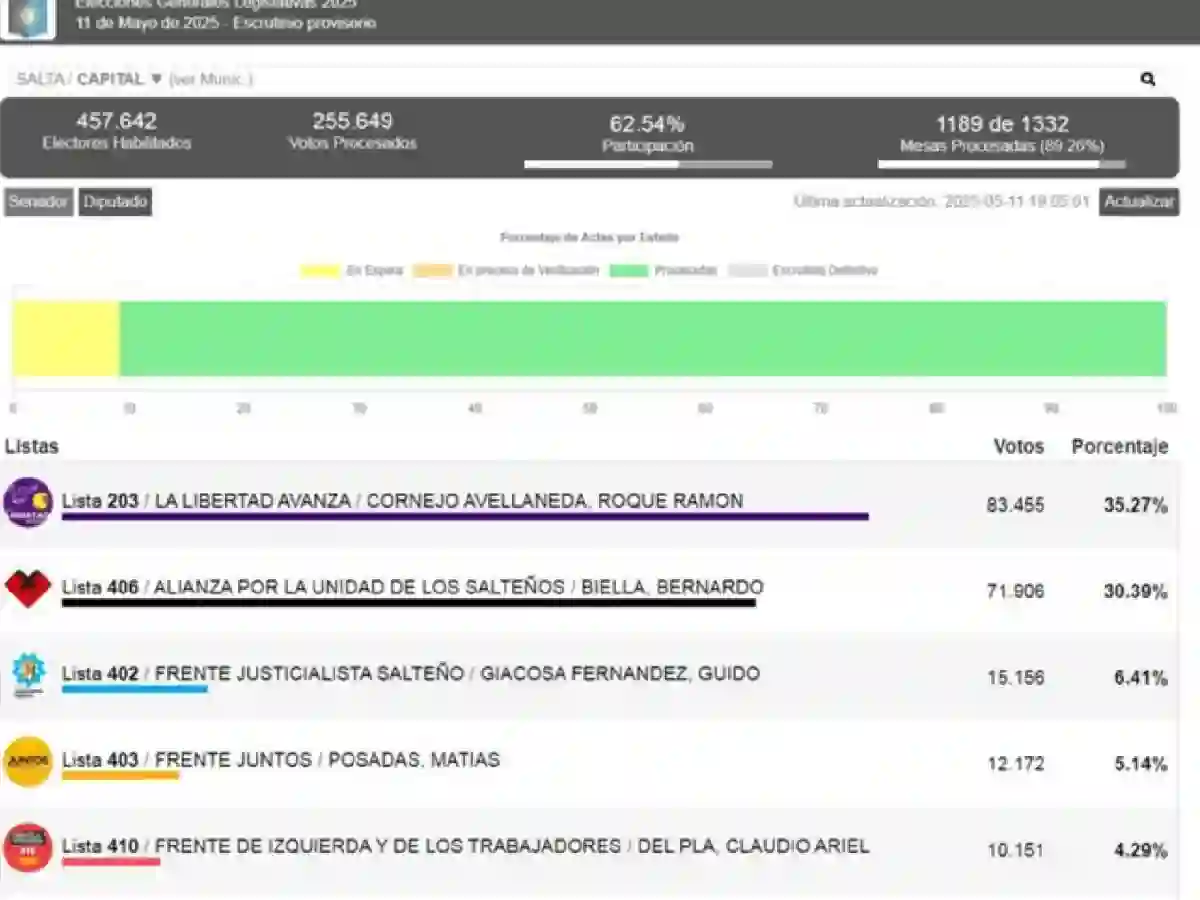Click the percentage "30.39%"
Screen dimensions: 1200x900
click(1135, 592)
